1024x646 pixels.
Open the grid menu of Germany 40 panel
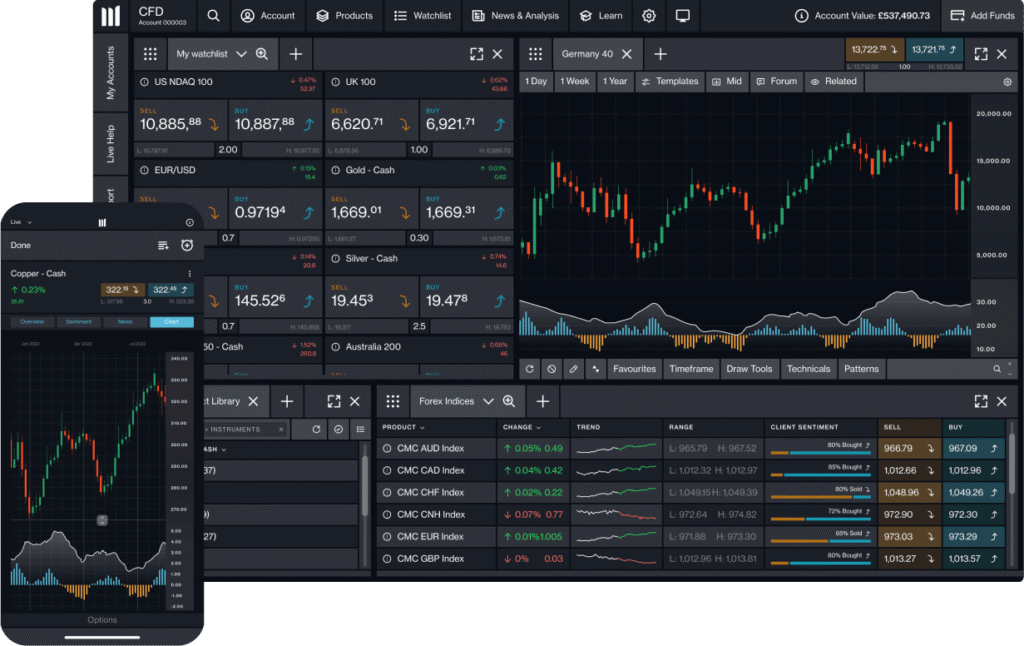[536, 54]
